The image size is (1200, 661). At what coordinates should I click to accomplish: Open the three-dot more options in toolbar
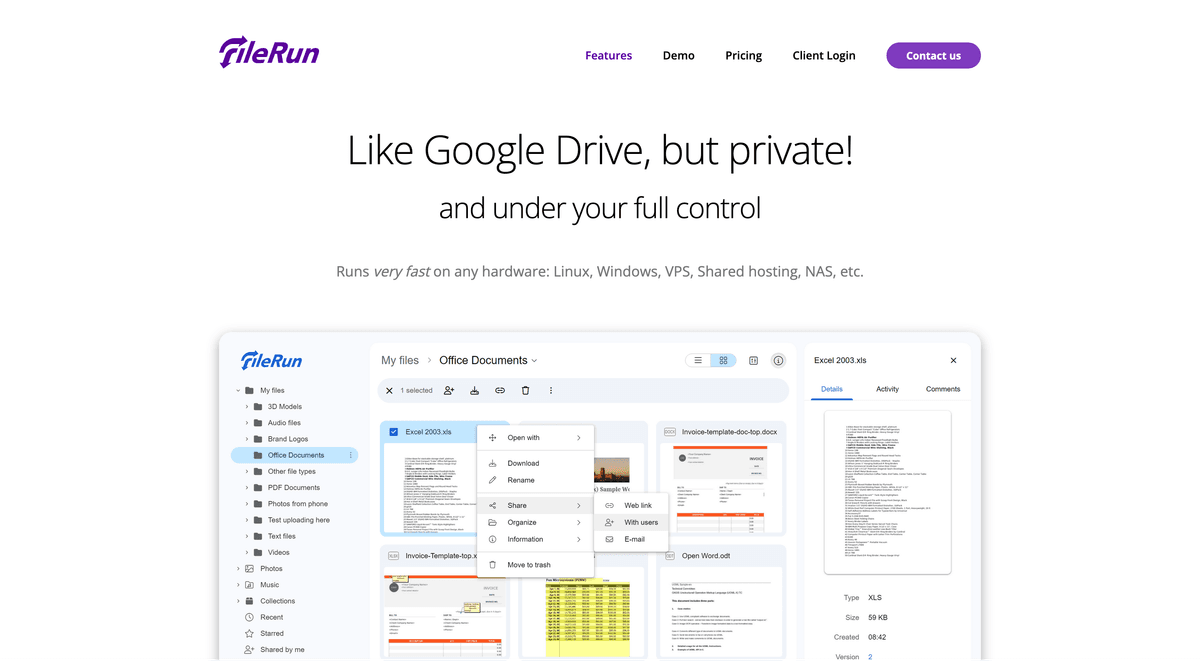click(x=551, y=391)
